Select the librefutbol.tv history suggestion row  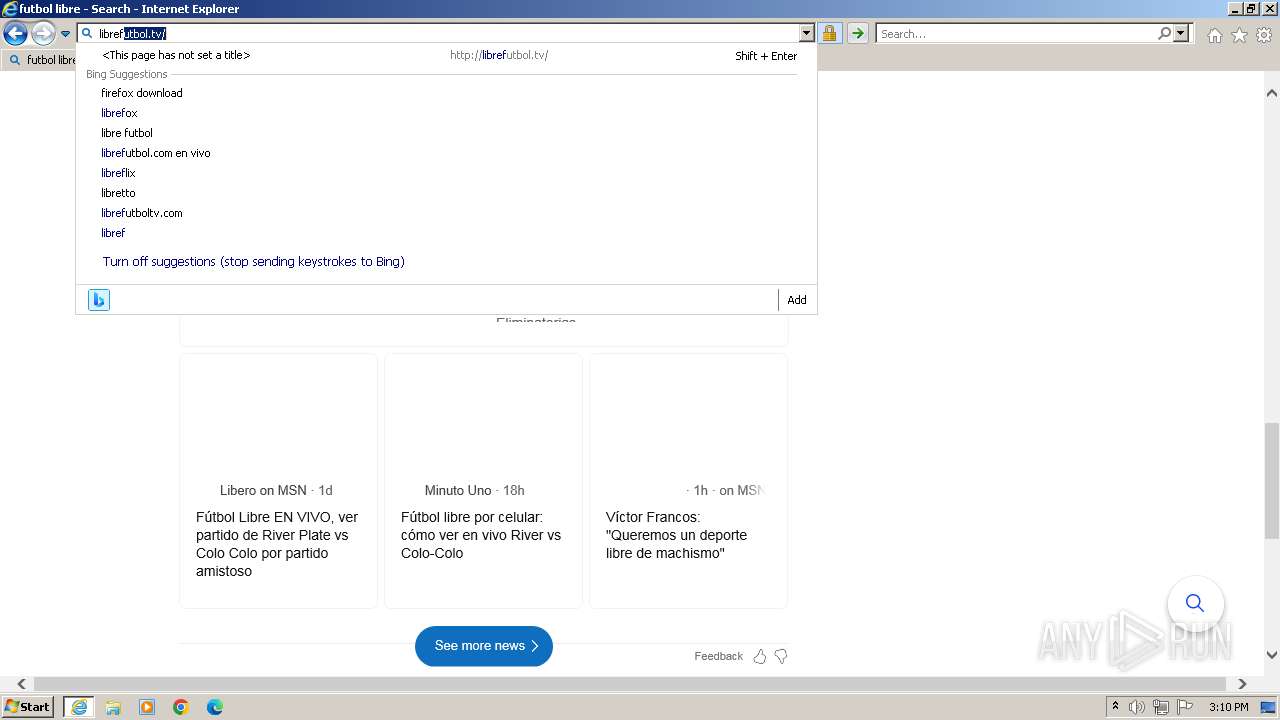tap(446, 56)
